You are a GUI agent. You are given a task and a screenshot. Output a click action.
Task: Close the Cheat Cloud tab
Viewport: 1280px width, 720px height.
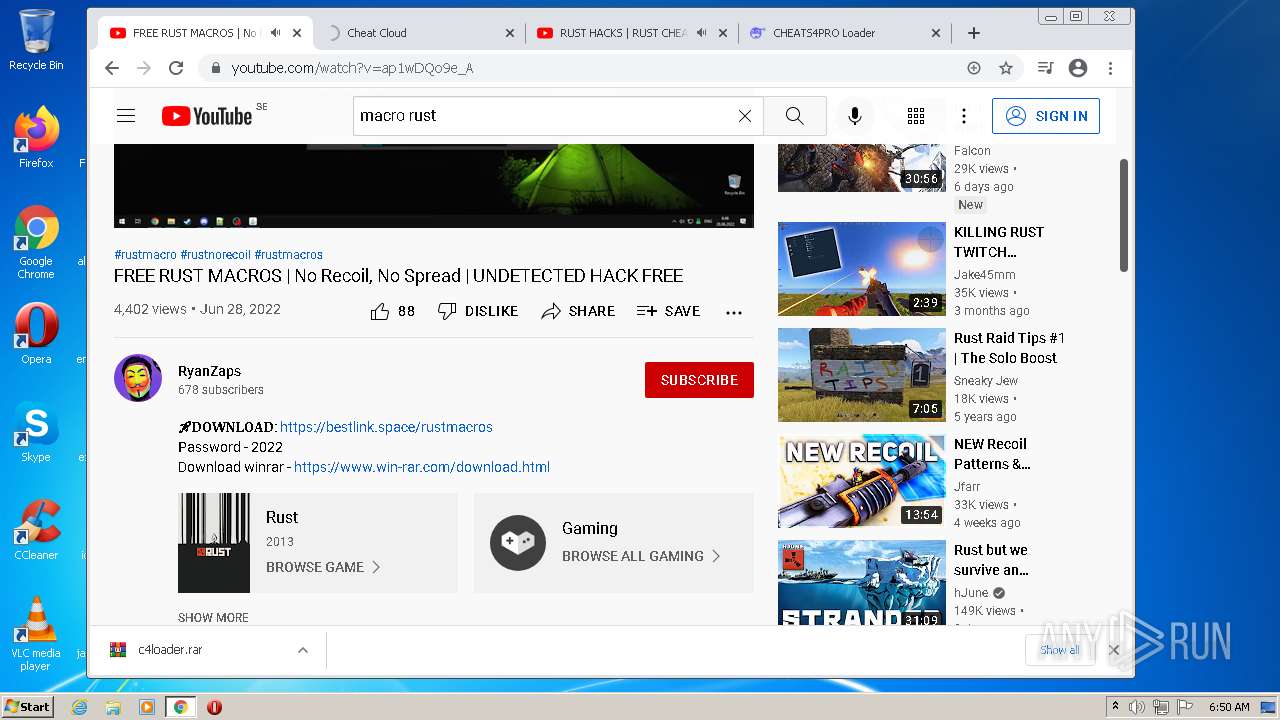[x=509, y=33]
